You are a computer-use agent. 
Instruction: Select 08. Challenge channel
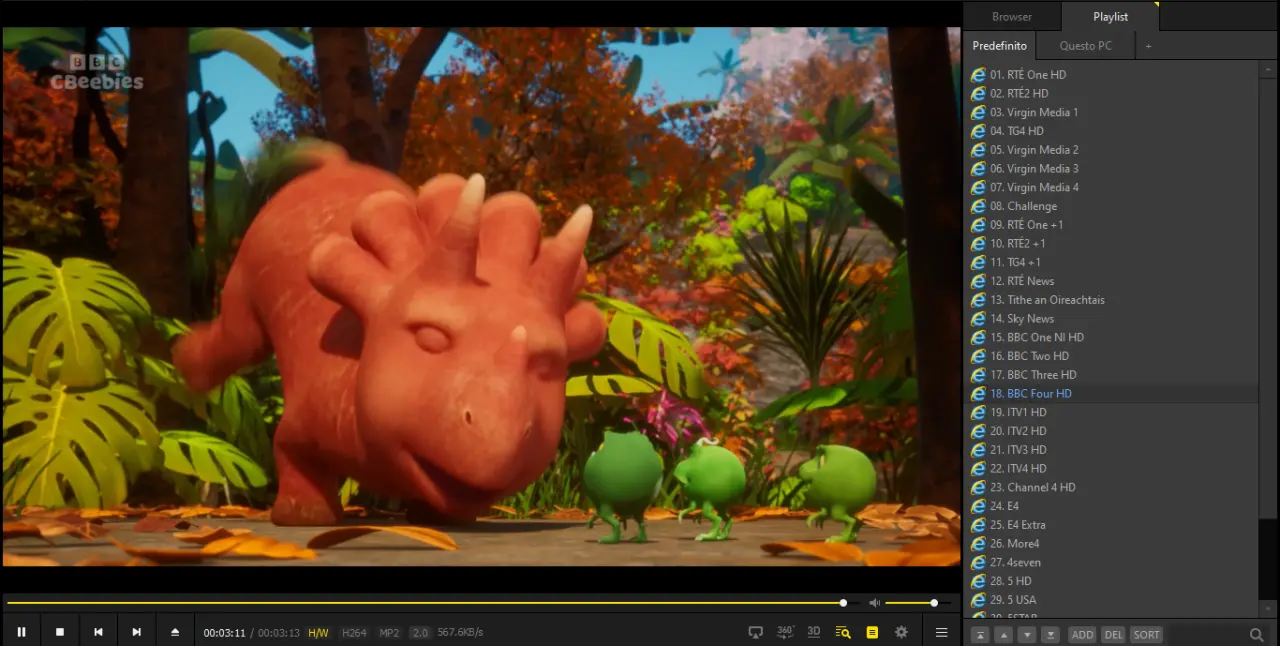coord(1112,206)
